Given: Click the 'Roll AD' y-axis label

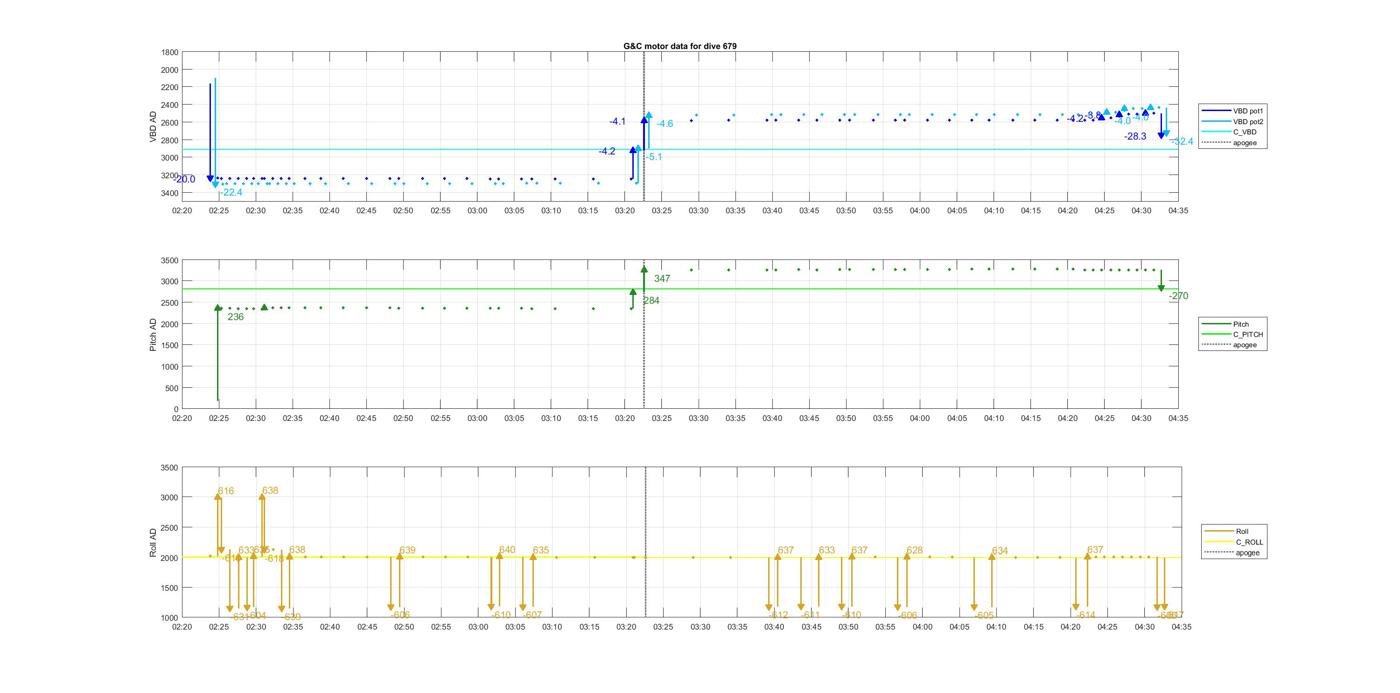Looking at the screenshot, I should (153, 543).
